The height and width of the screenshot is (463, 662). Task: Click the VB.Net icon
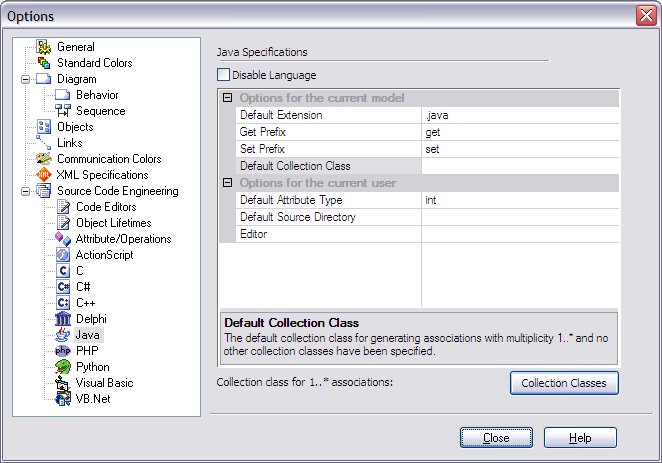63,399
